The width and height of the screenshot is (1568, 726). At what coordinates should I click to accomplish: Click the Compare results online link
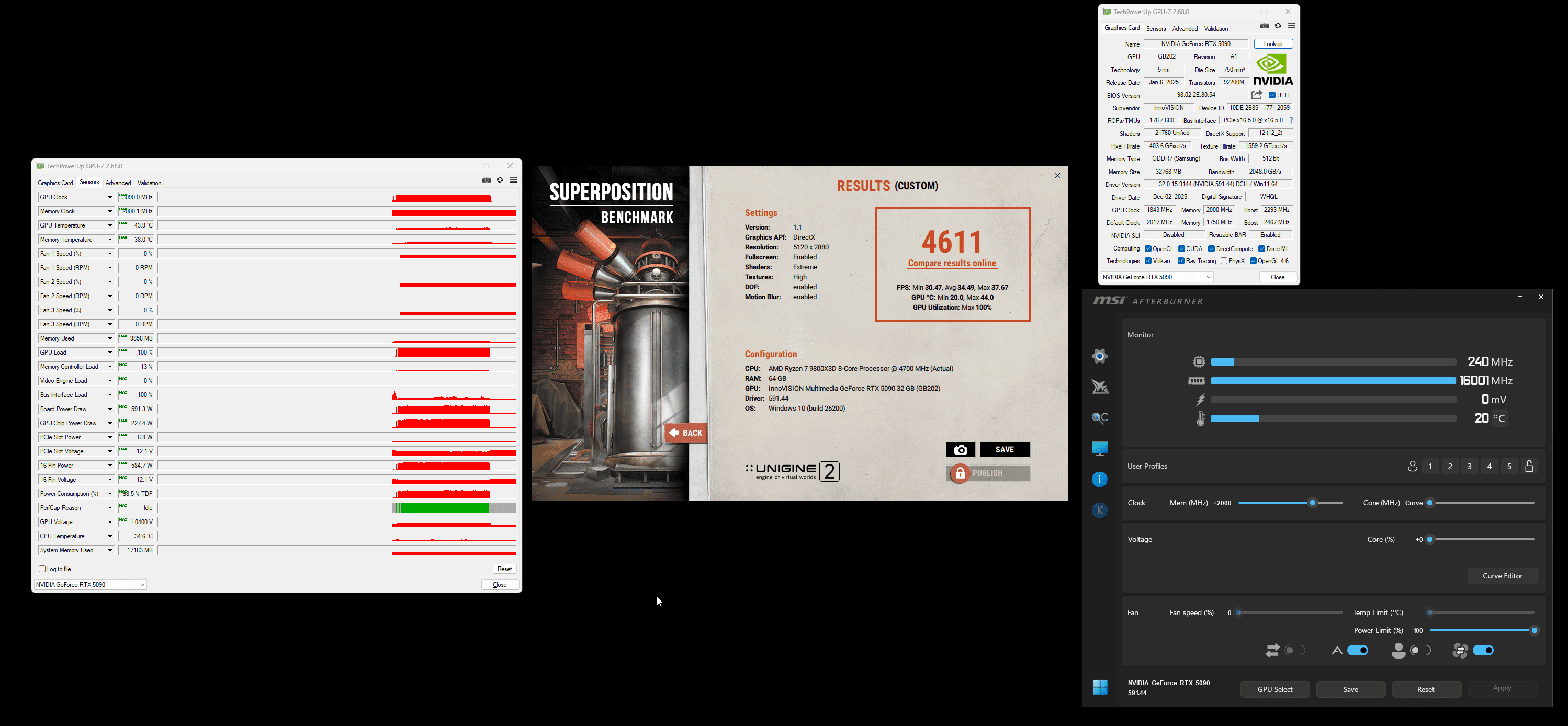point(952,264)
